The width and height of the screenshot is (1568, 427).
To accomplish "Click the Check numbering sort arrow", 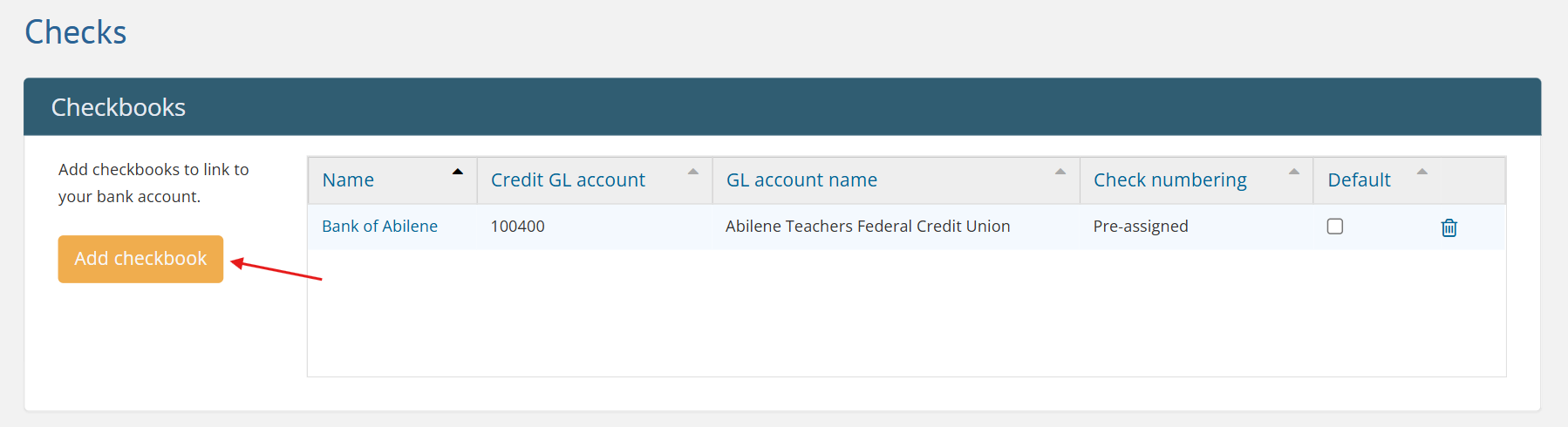I will [x=1294, y=172].
